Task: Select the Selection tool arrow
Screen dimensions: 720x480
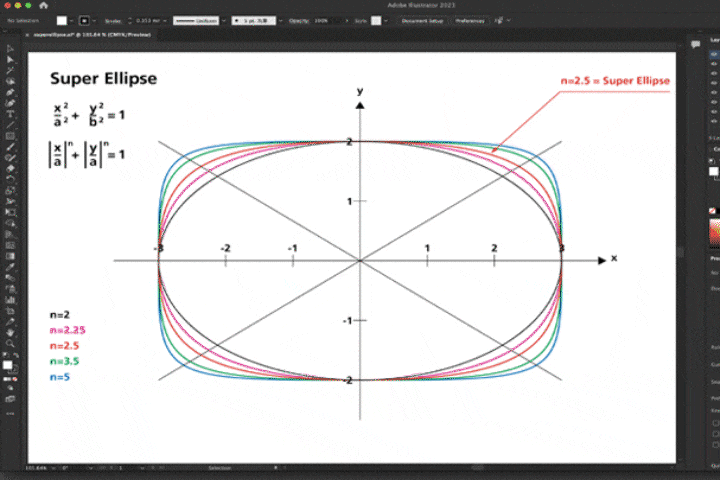Action: [10, 48]
